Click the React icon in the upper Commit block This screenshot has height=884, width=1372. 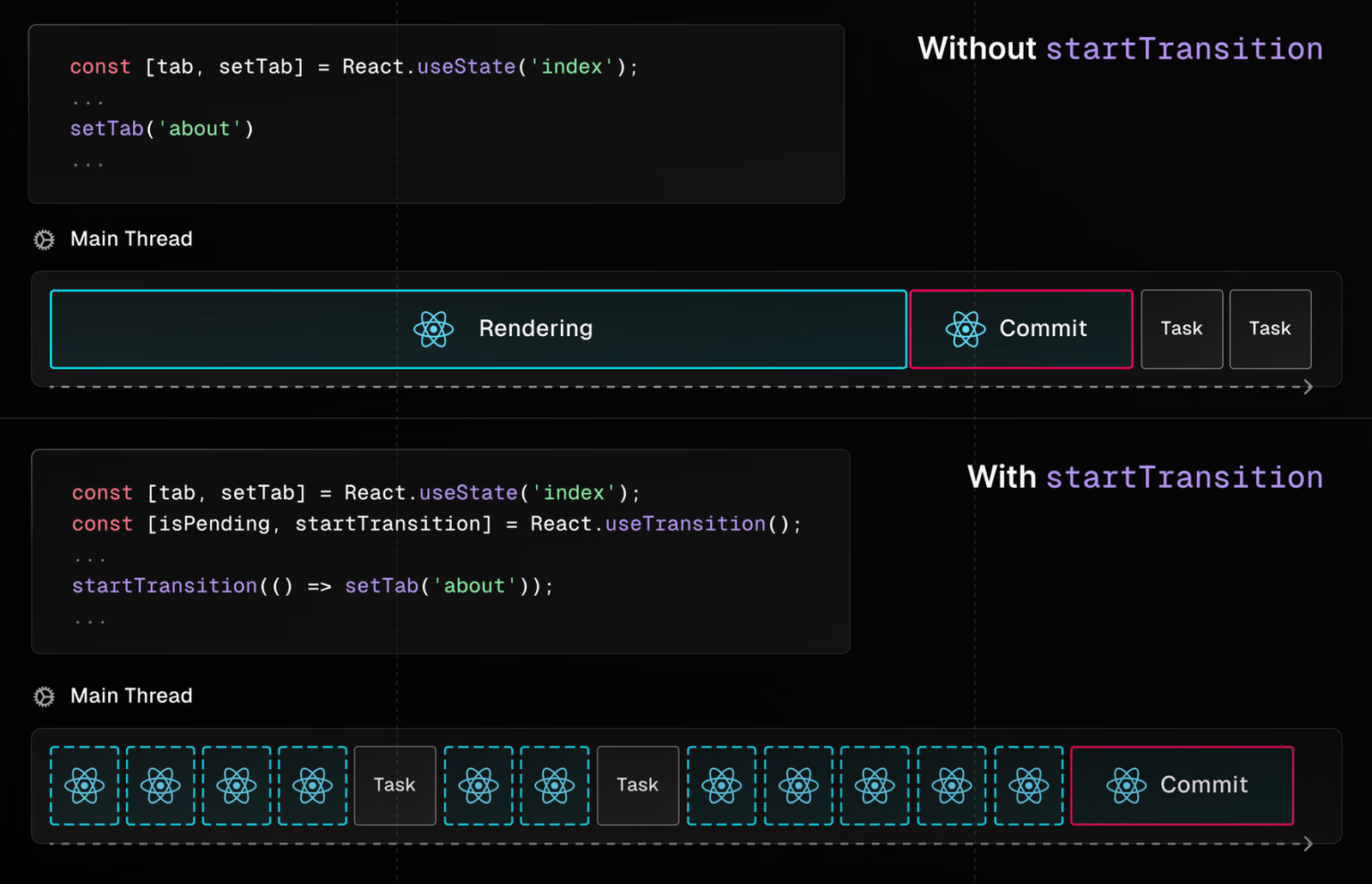click(x=966, y=329)
